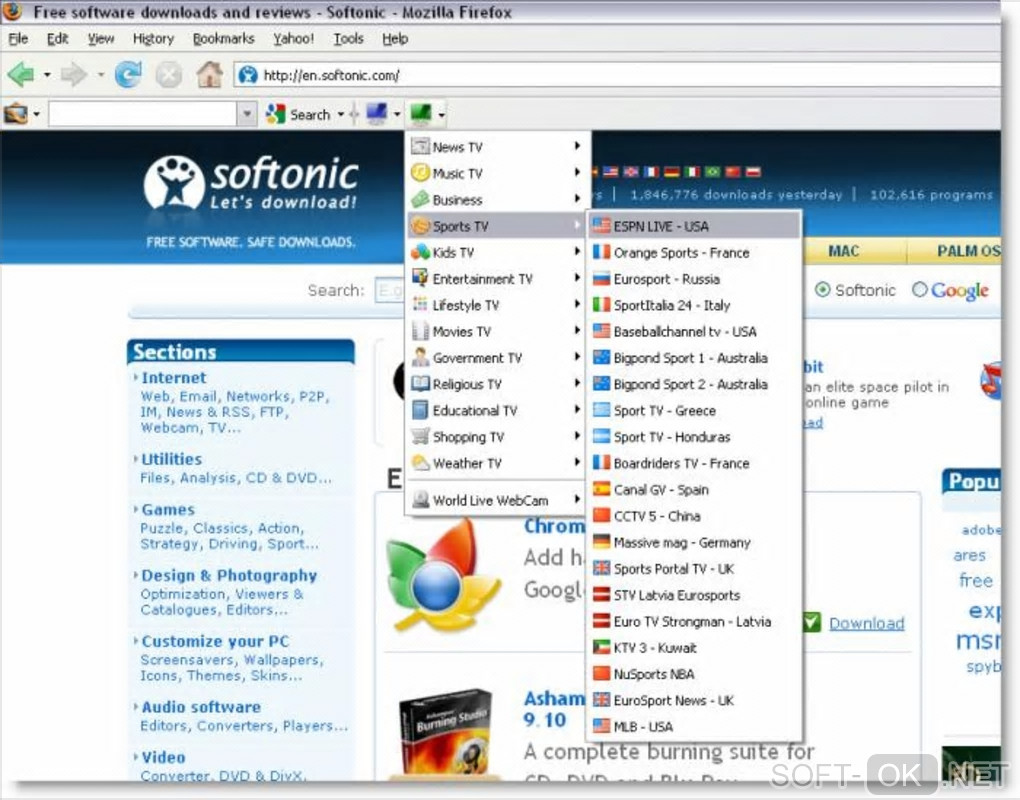
Task: Open the Kids TV submenu
Action: click(x=496, y=252)
